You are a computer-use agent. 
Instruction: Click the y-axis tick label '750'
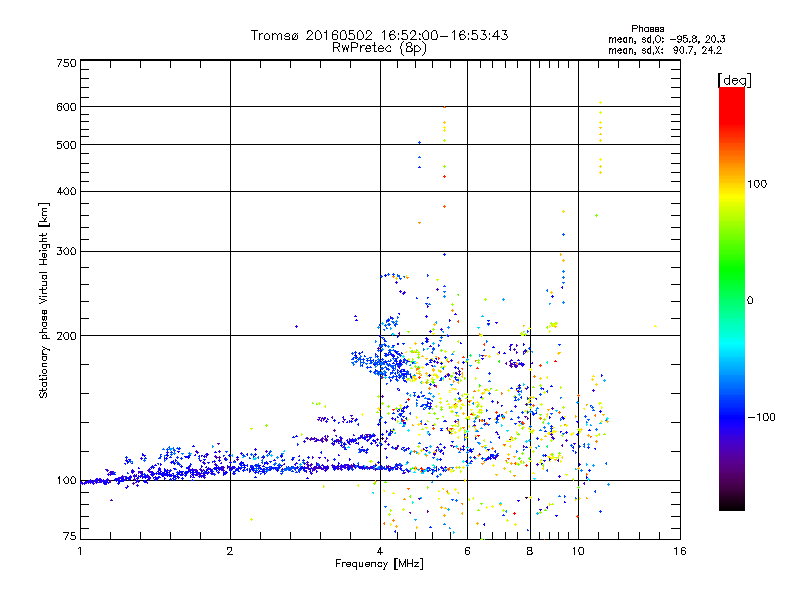[x=67, y=63]
